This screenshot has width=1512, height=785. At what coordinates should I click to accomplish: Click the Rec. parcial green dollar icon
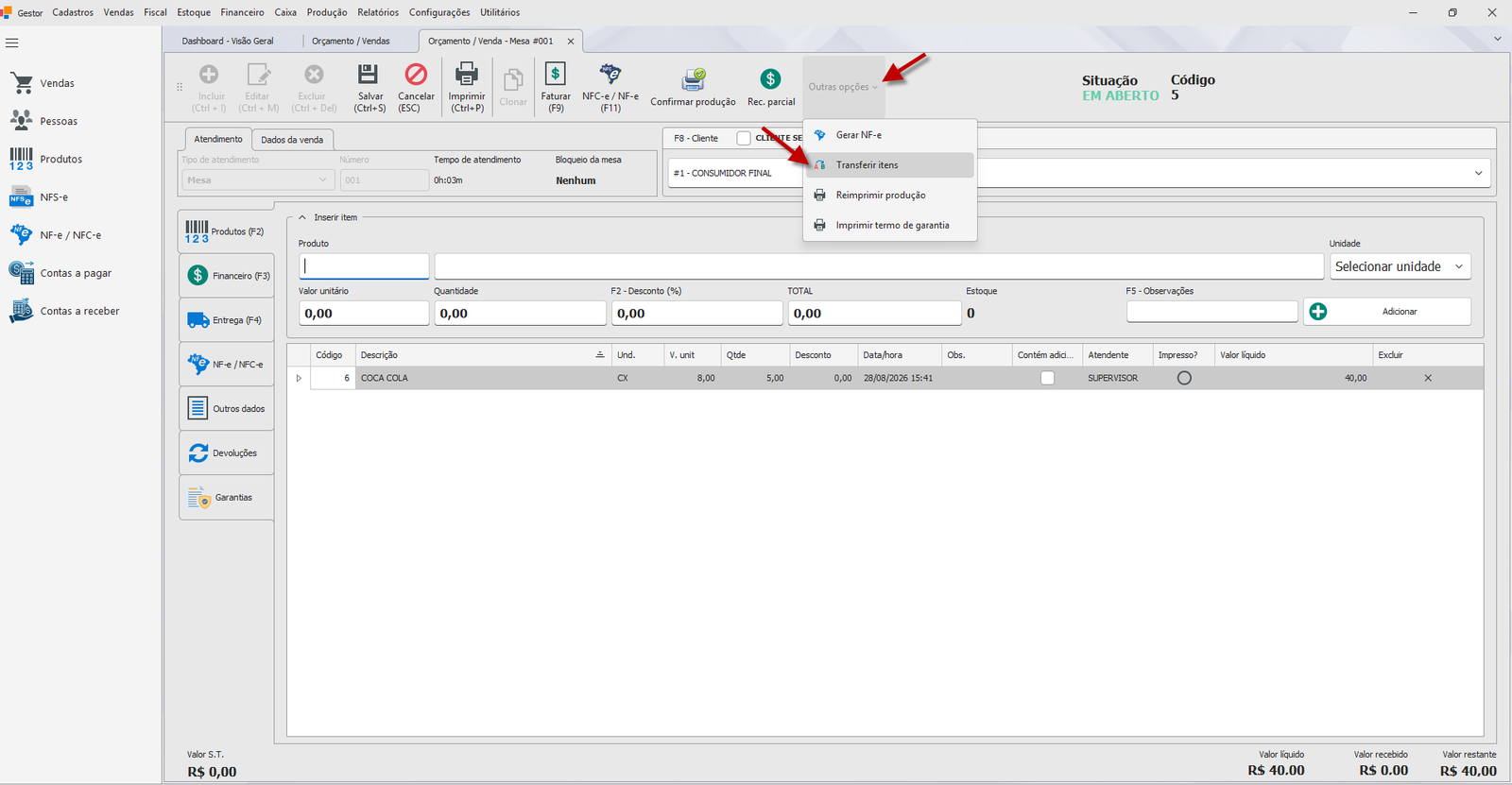771,79
